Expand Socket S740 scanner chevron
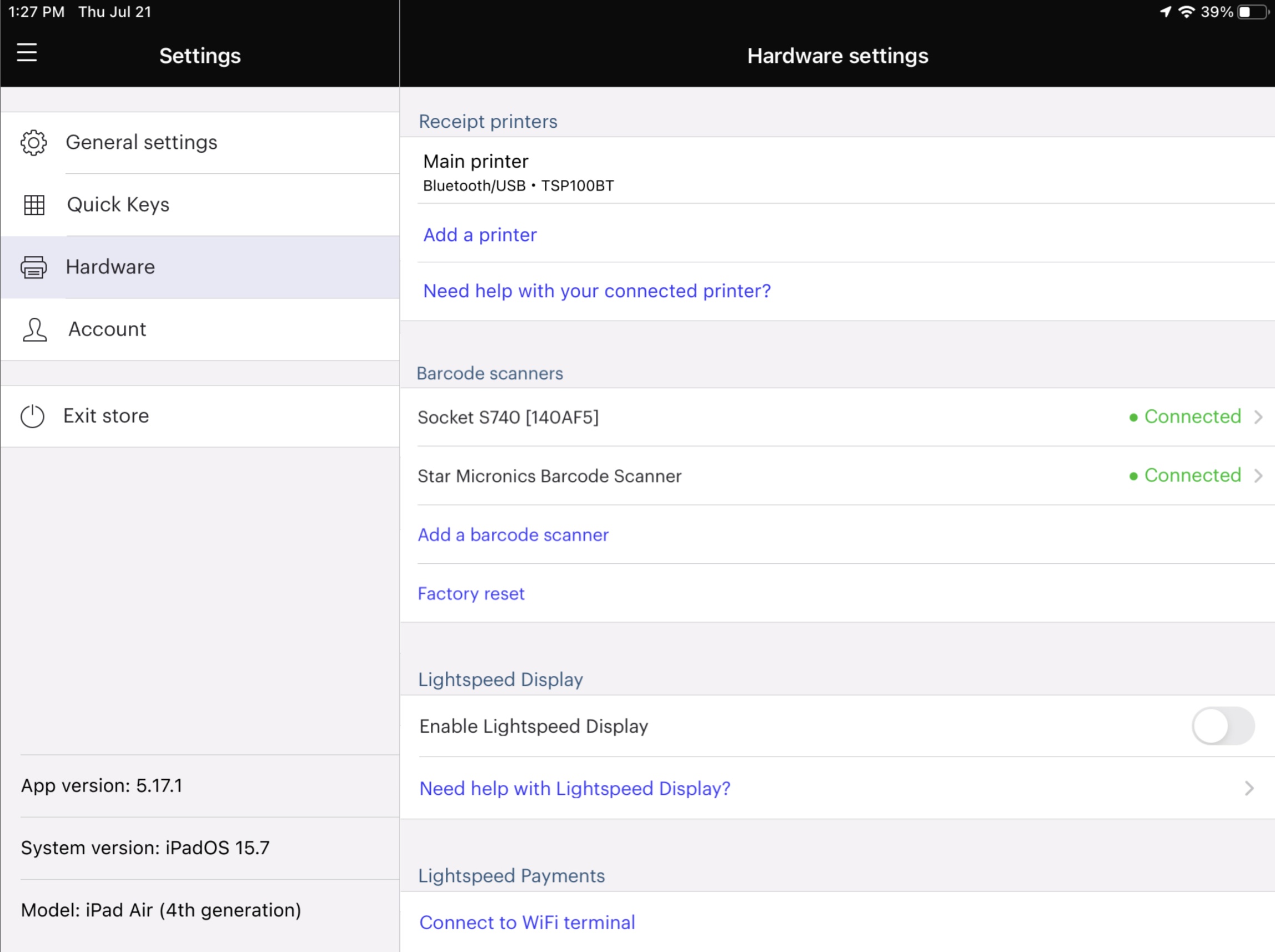The width and height of the screenshot is (1275, 952). [x=1258, y=417]
